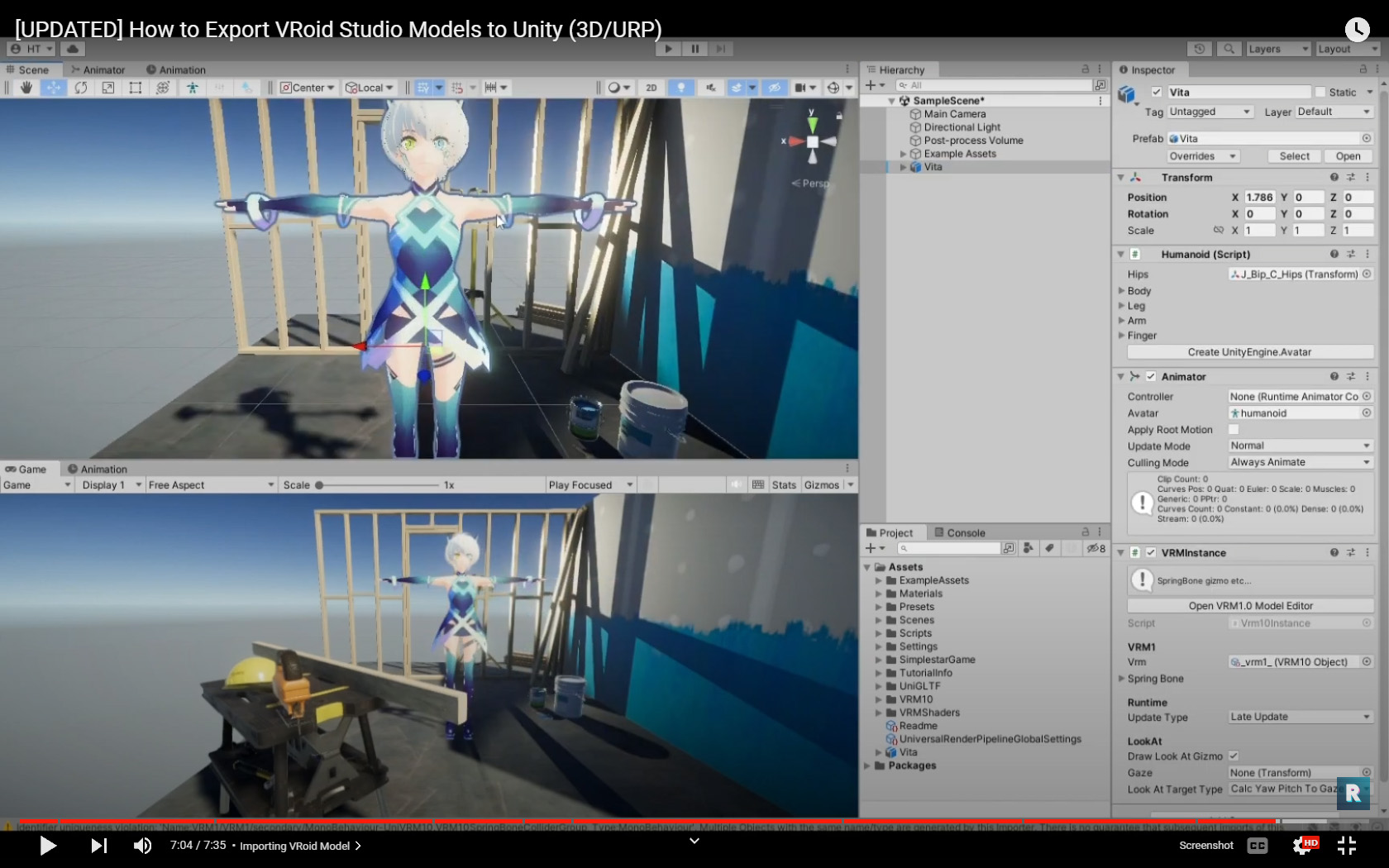Viewport: 1389px width, 868px height.
Task: Open Update Type Late Update dropdown
Action: 1300,718
